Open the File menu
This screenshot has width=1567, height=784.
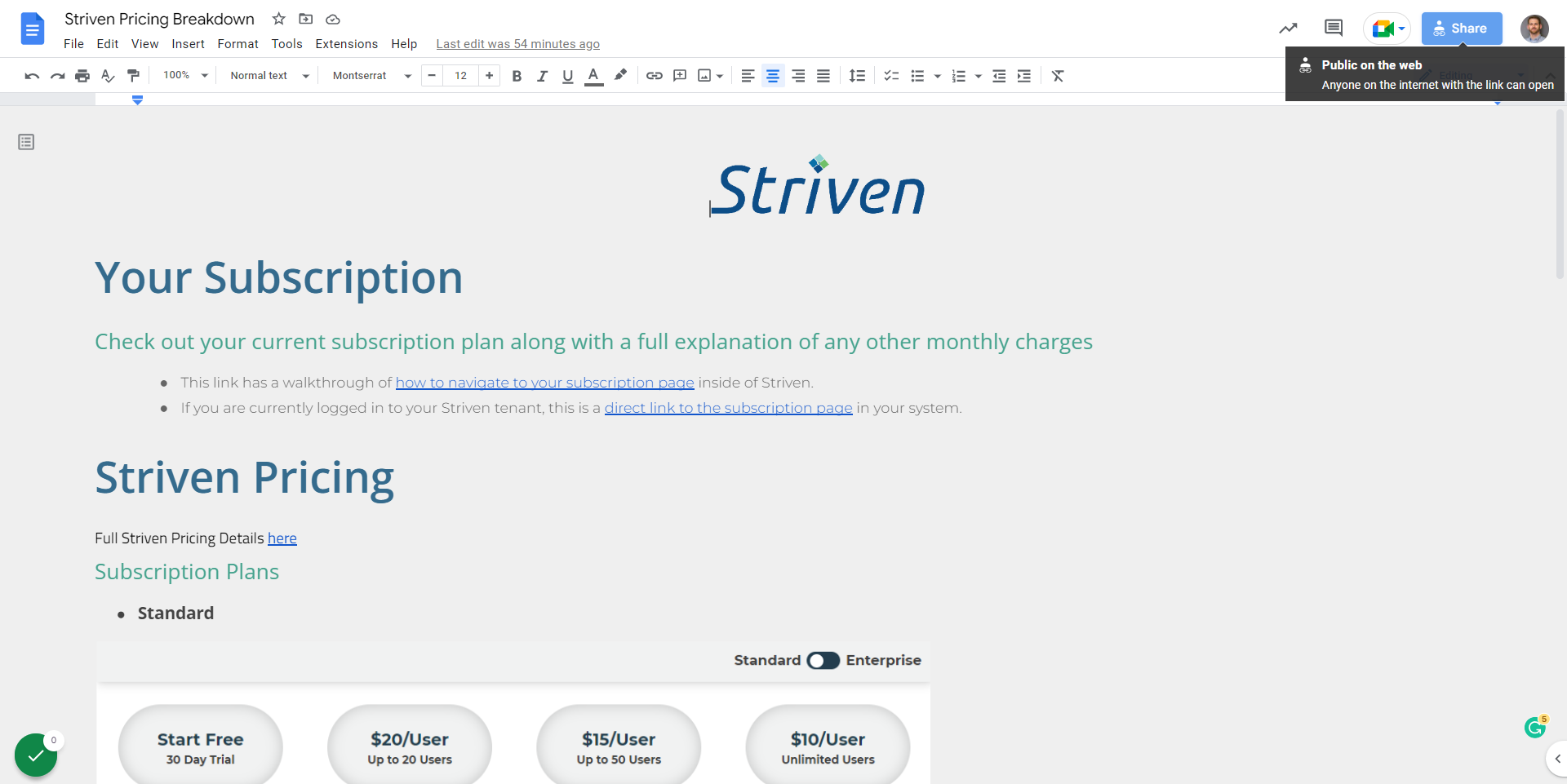pyautogui.click(x=73, y=44)
